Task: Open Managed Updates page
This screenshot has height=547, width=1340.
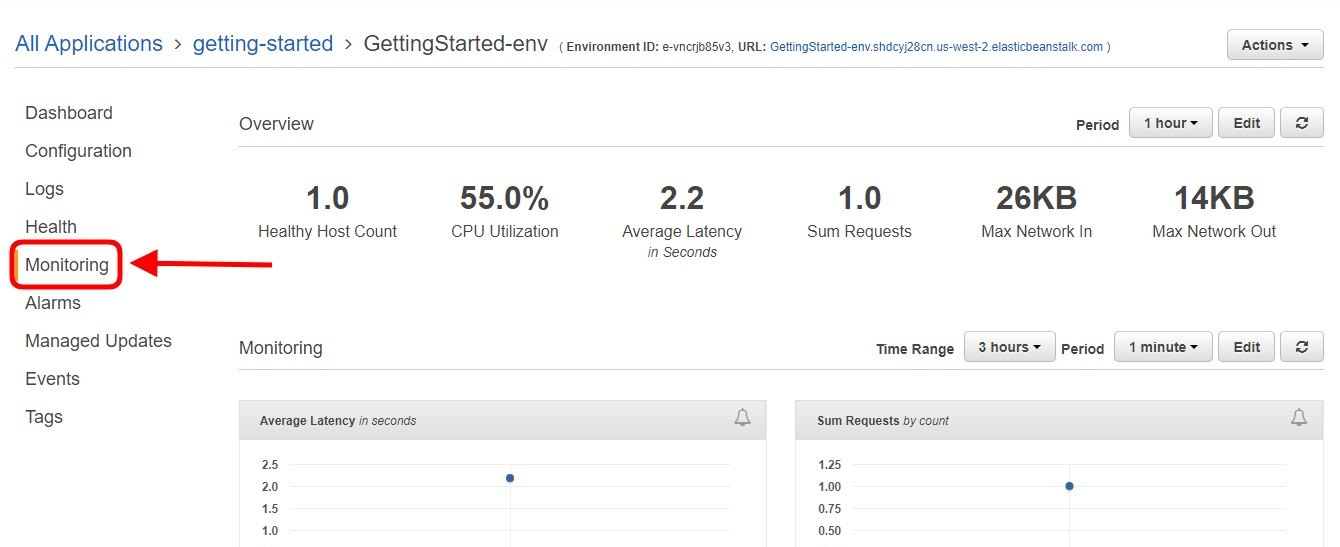Action: click(x=98, y=341)
